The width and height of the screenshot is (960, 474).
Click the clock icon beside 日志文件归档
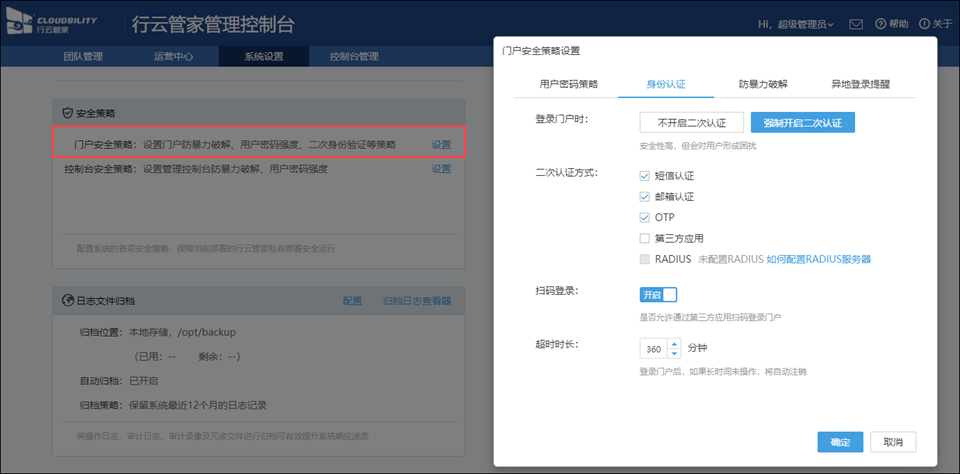click(68, 300)
